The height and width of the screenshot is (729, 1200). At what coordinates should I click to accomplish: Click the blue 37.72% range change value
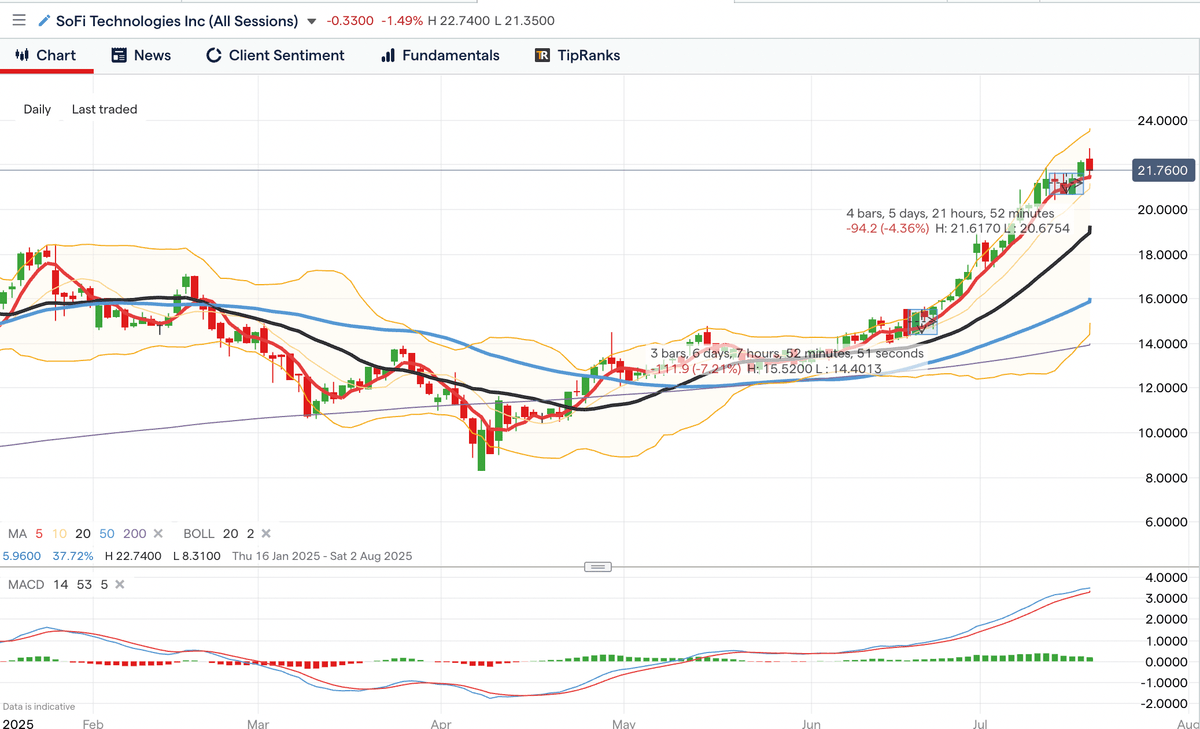tap(71, 556)
